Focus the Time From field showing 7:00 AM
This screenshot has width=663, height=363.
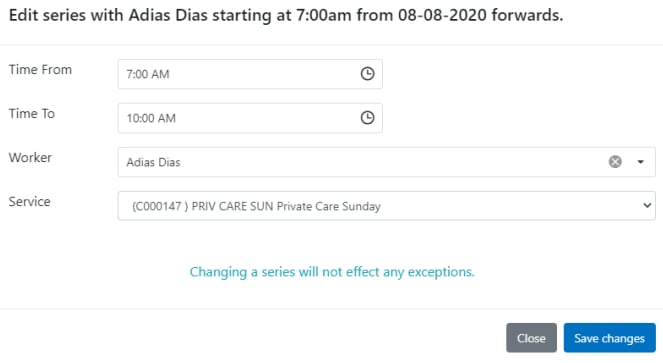click(x=250, y=74)
